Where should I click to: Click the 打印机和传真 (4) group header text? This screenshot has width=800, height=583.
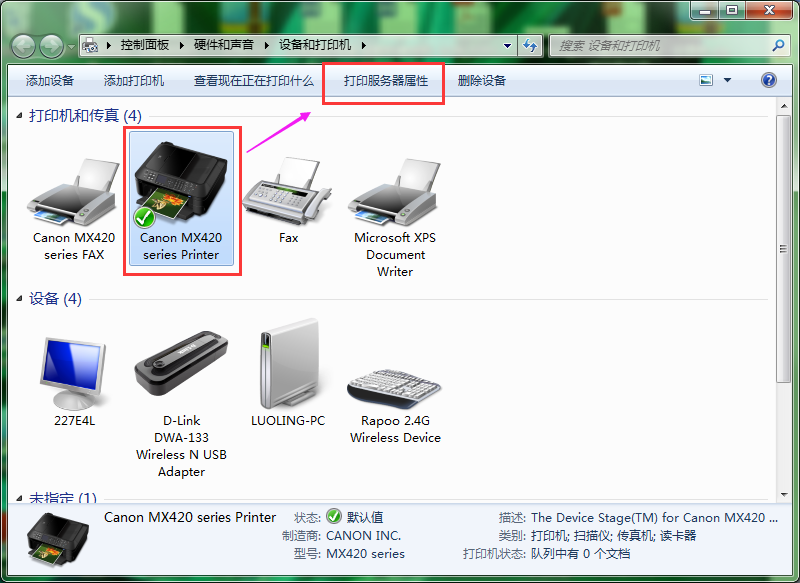coord(85,116)
